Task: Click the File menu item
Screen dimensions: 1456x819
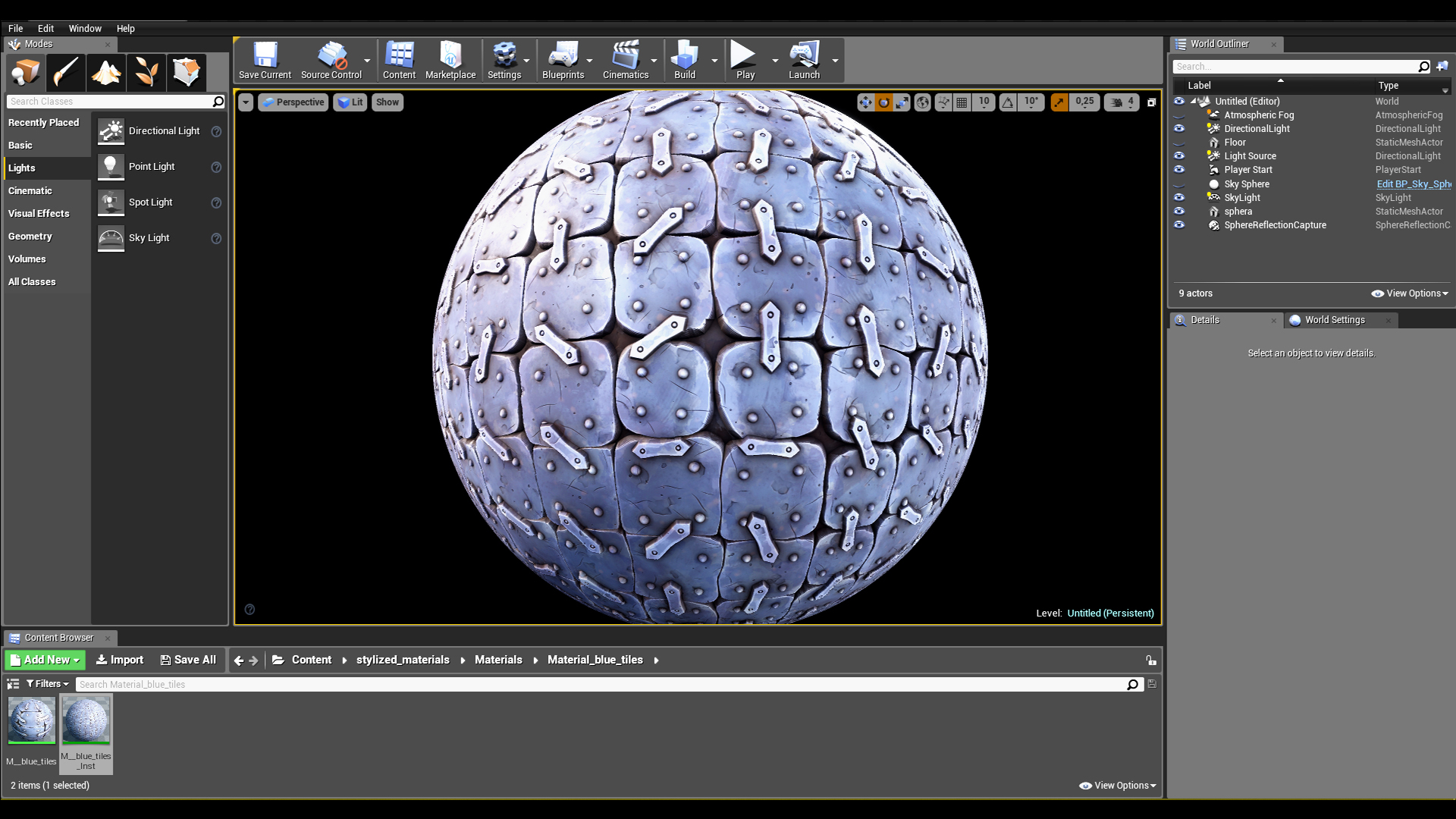Action: [x=16, y=28]
